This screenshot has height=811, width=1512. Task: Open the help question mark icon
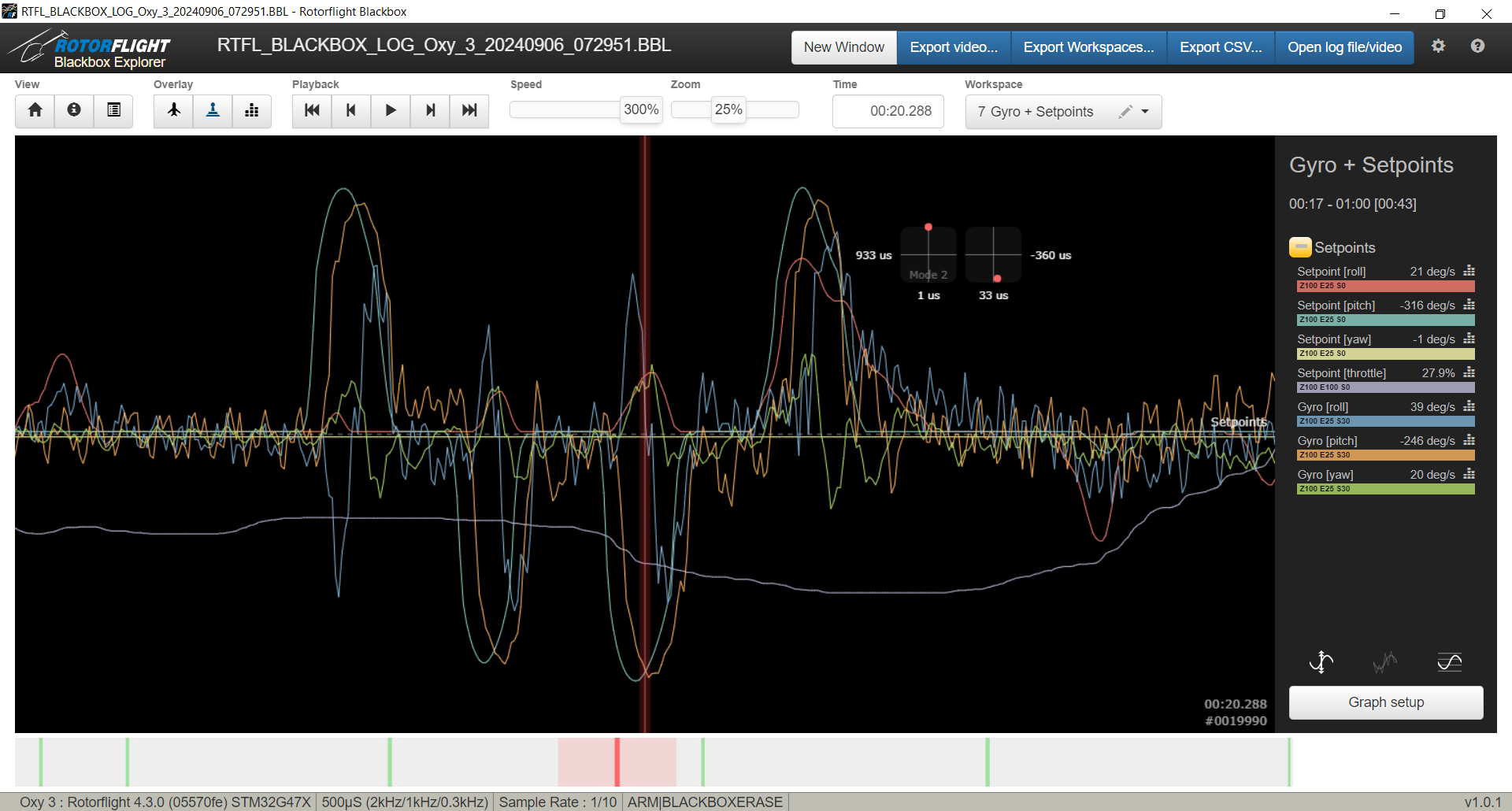pyautogui.click(x=1477, y=46)
